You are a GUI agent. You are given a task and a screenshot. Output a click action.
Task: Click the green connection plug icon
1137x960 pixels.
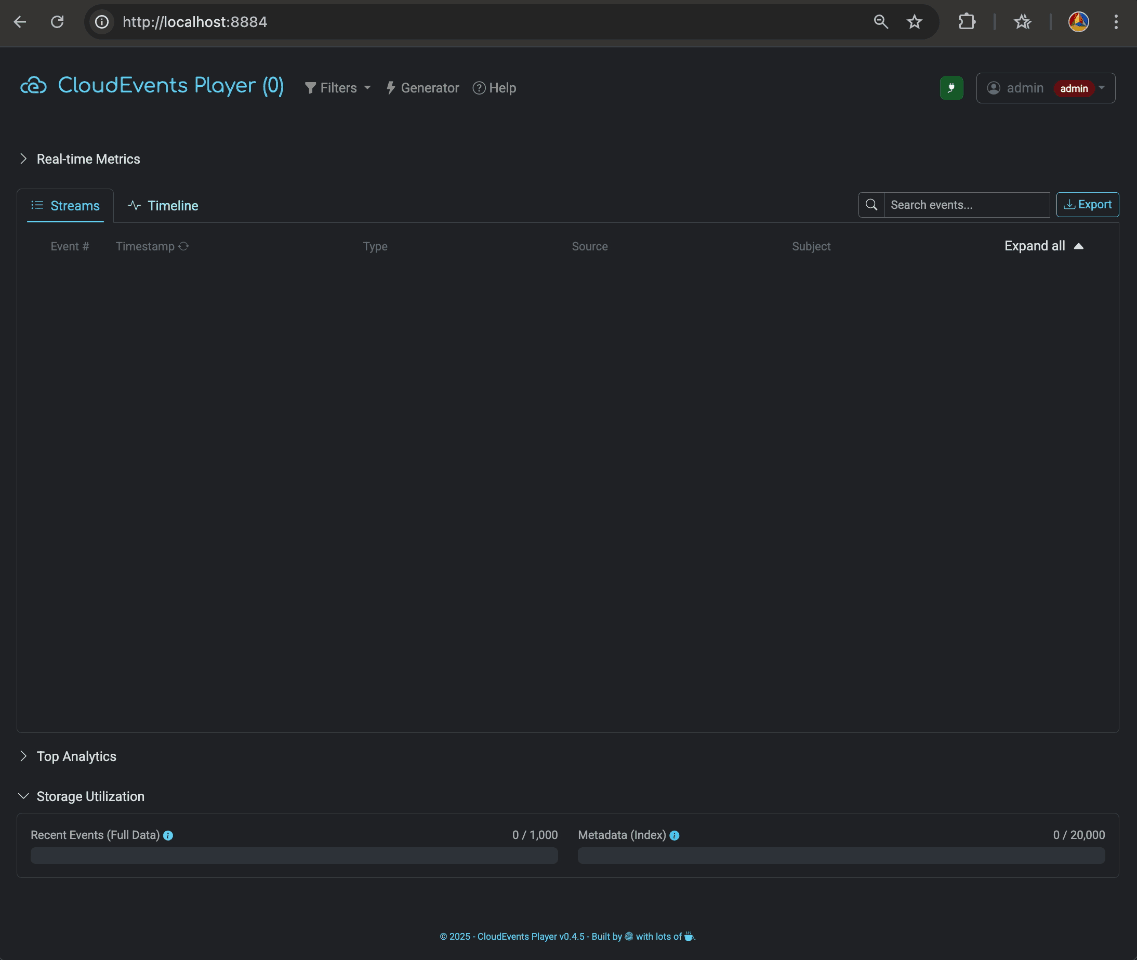[x=951, y=88]
